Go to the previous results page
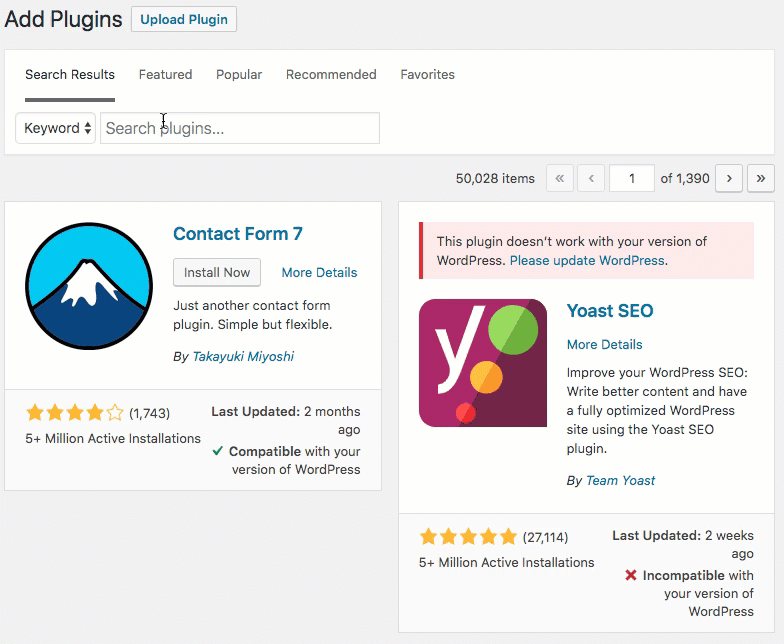This screenshot has width=784, height=644. click(x=591, y=178)
